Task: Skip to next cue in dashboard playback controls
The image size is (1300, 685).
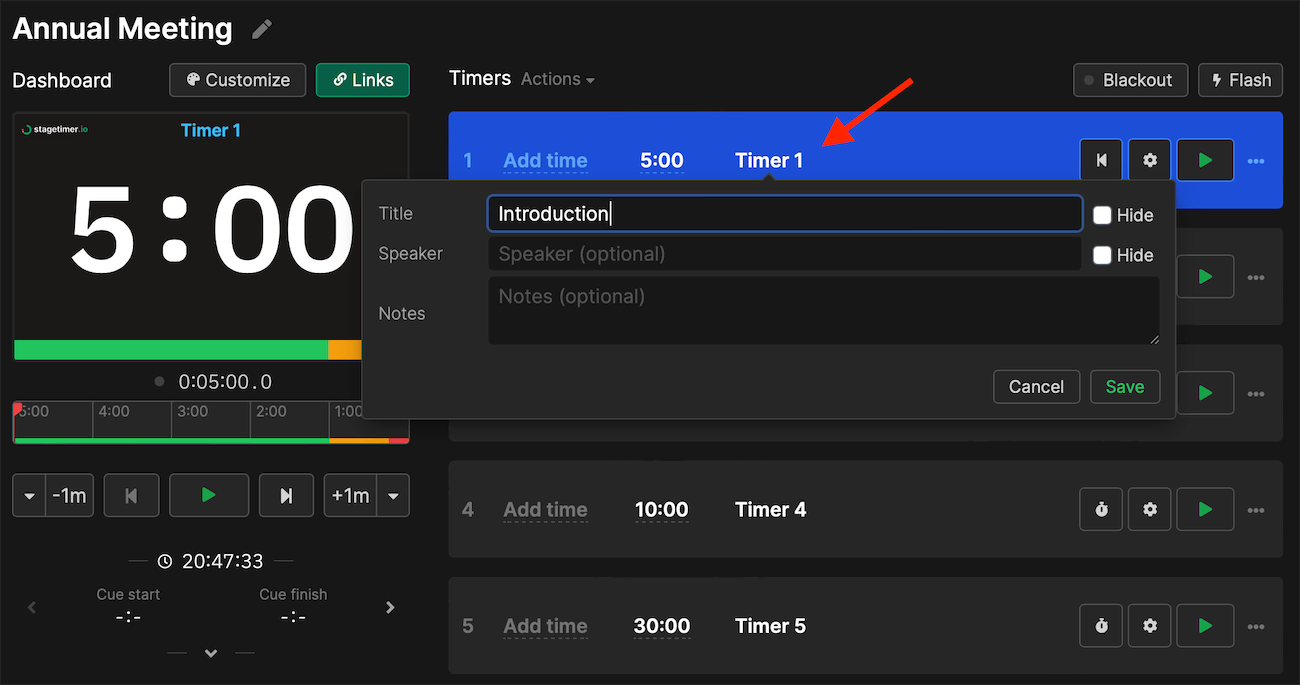Action: (286, 495)
